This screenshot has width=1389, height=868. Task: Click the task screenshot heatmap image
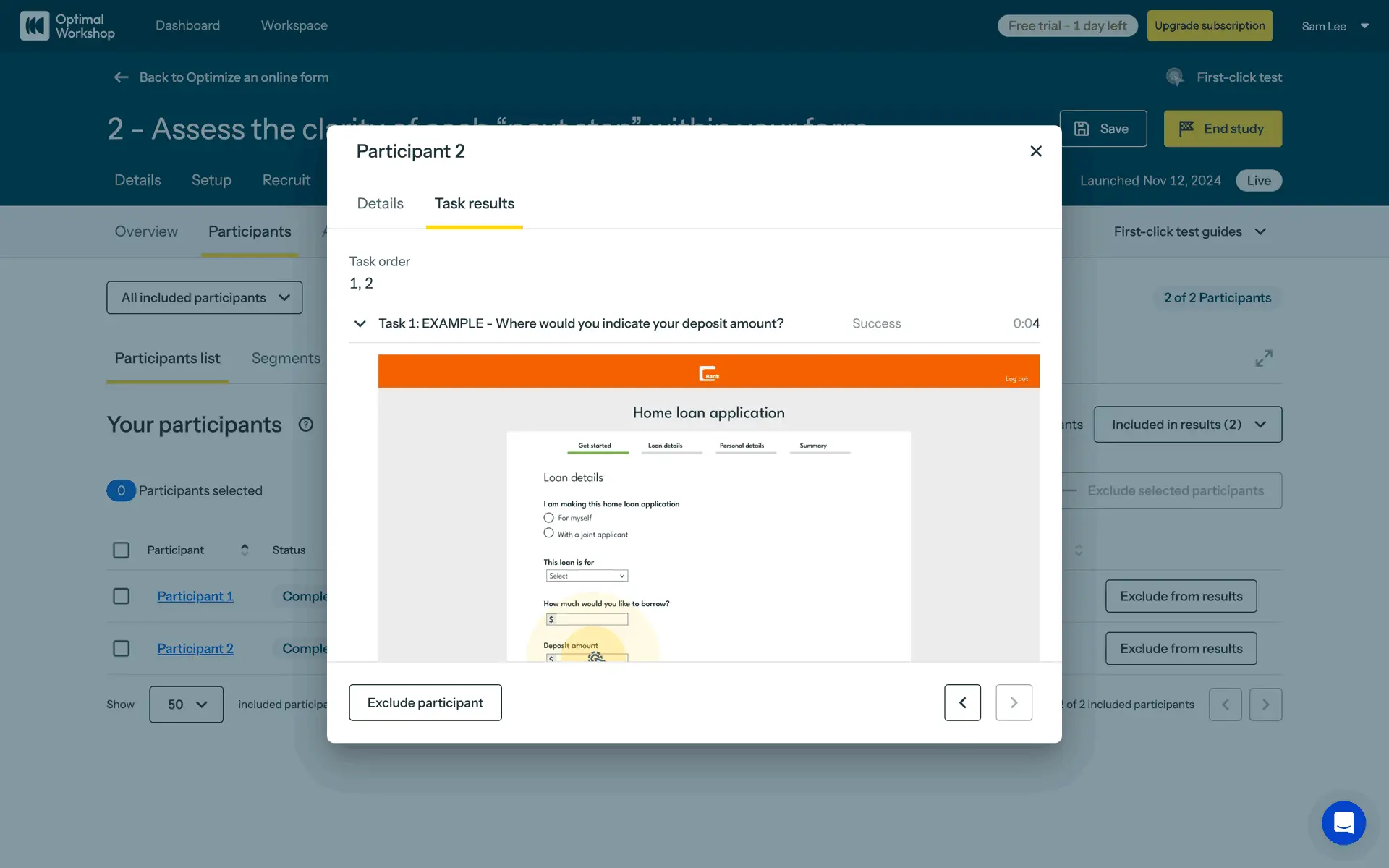[708, 507]
